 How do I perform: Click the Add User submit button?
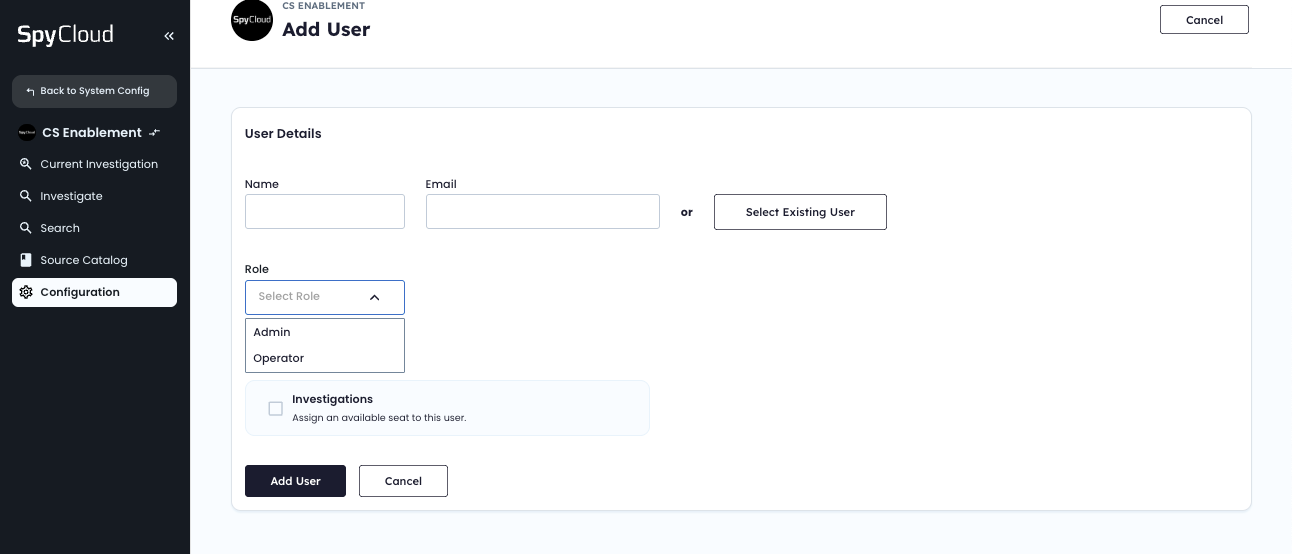(295, 481)
